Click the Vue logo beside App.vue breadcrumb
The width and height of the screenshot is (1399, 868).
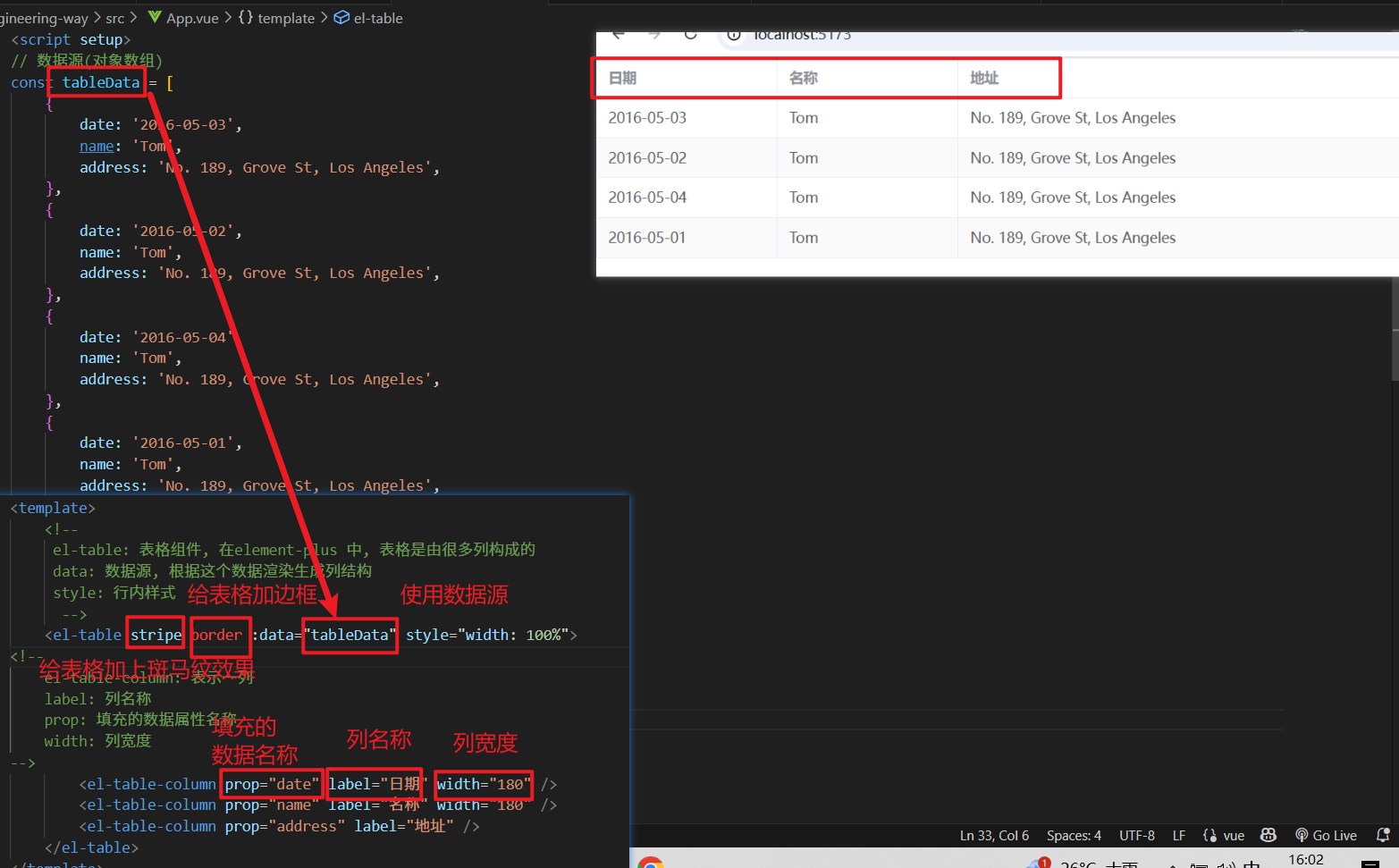point(154,17)
